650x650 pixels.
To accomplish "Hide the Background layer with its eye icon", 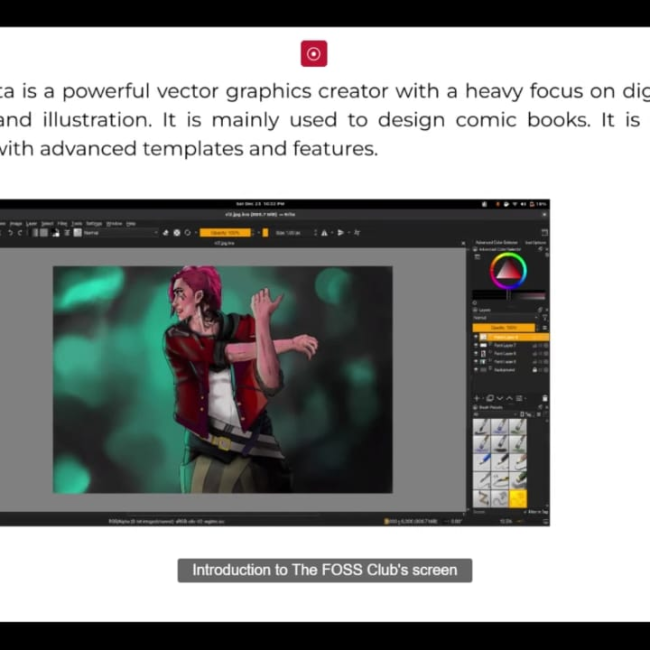I will pos(476,369).
